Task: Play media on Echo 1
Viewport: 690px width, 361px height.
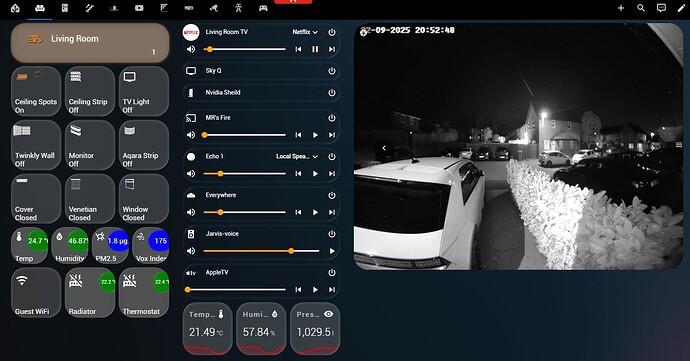Action: pyautogui.click(x=315, y=174)
